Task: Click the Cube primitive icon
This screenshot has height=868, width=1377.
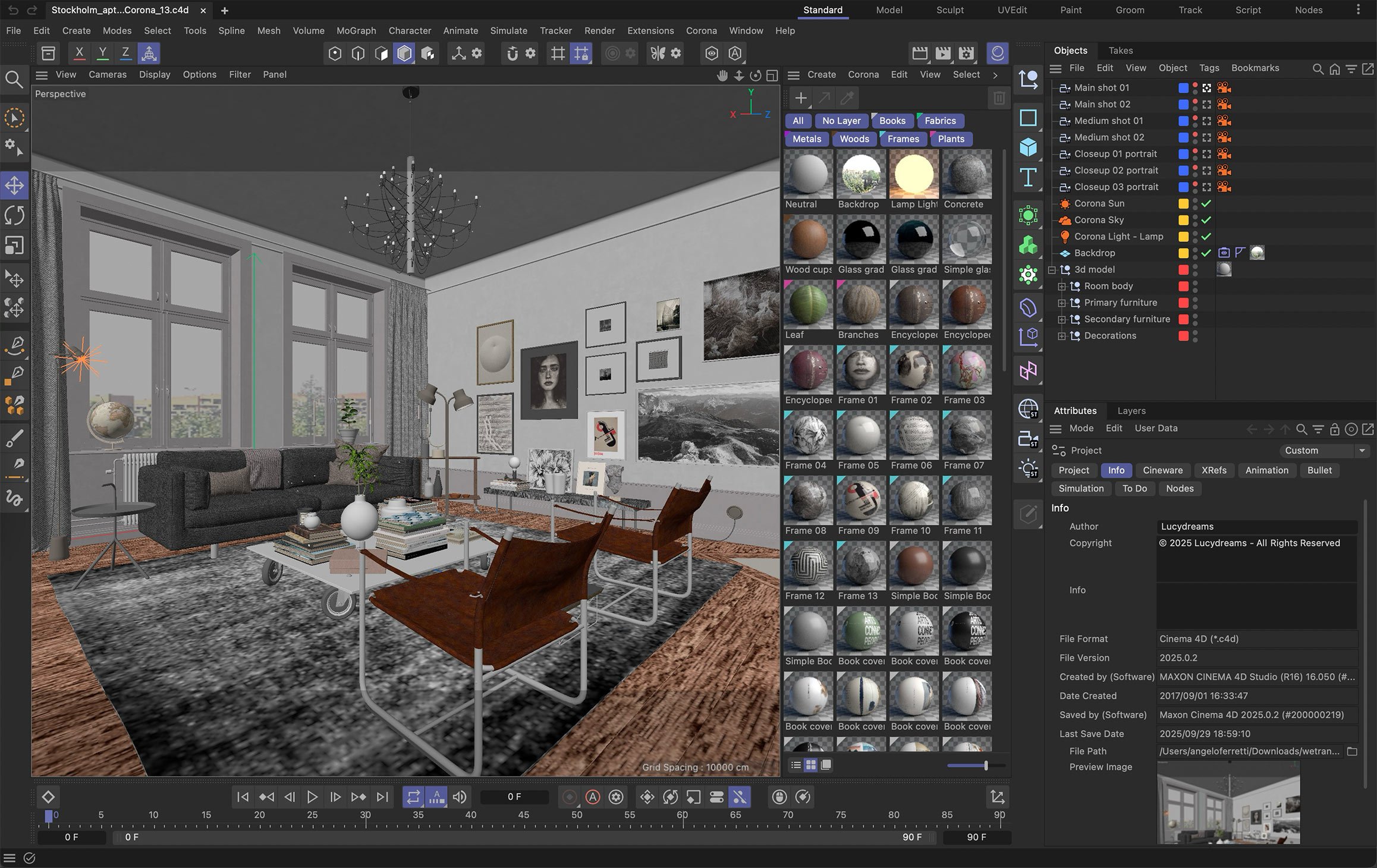Action: (1028, 147)
